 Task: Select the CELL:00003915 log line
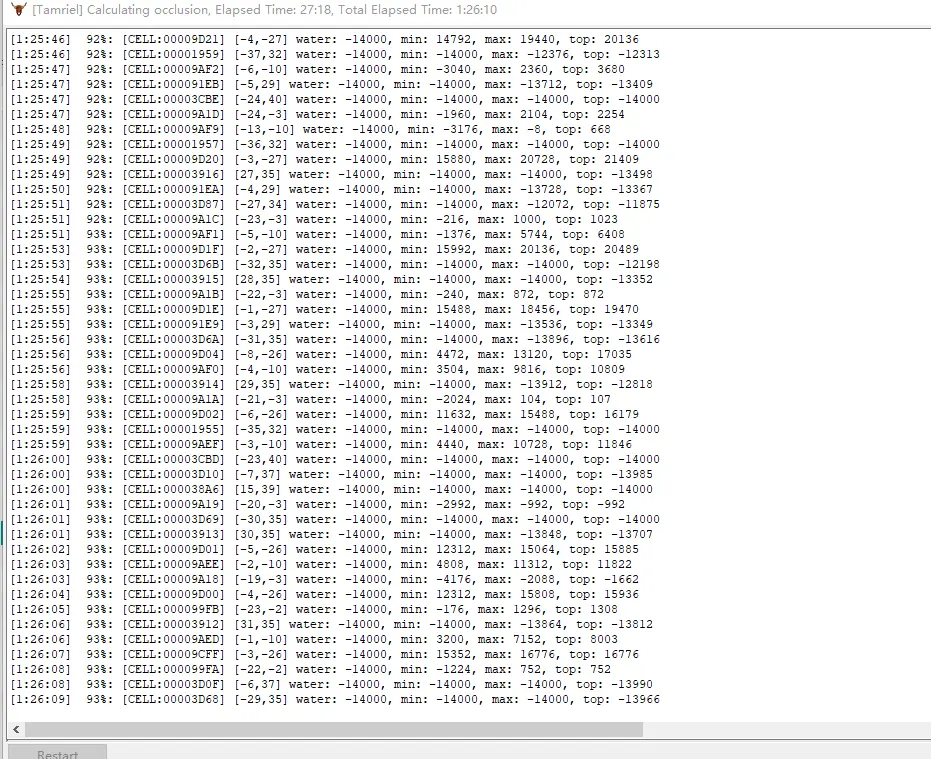click(331, 279)
